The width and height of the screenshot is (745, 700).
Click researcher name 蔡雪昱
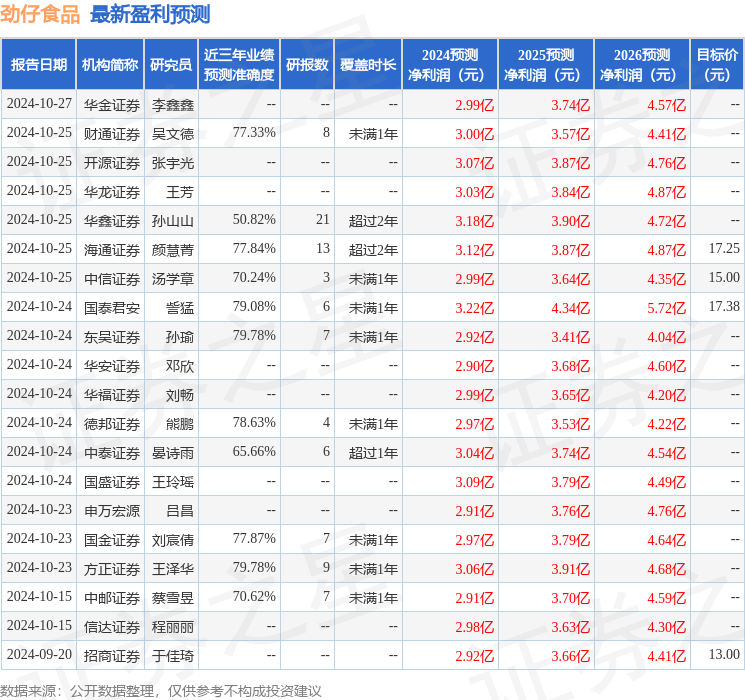(x=173, y=598)
